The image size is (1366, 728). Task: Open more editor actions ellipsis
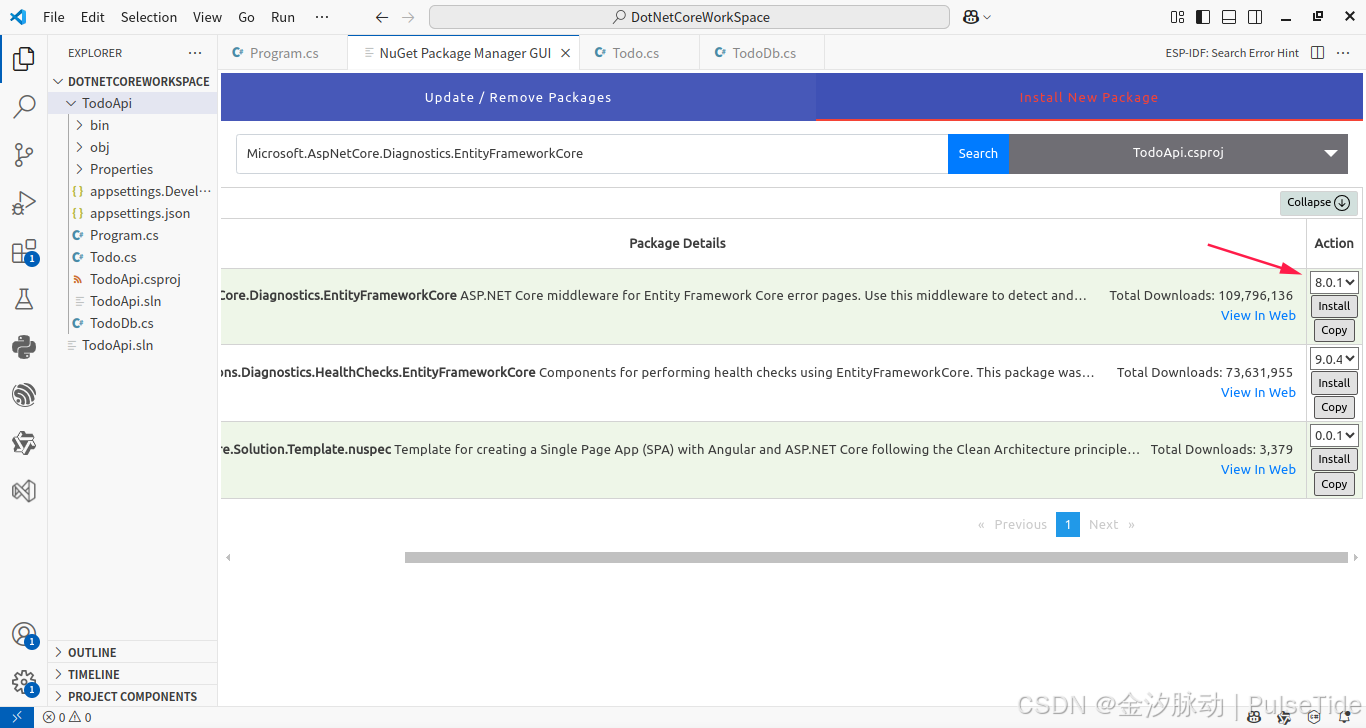point(1344,53)
